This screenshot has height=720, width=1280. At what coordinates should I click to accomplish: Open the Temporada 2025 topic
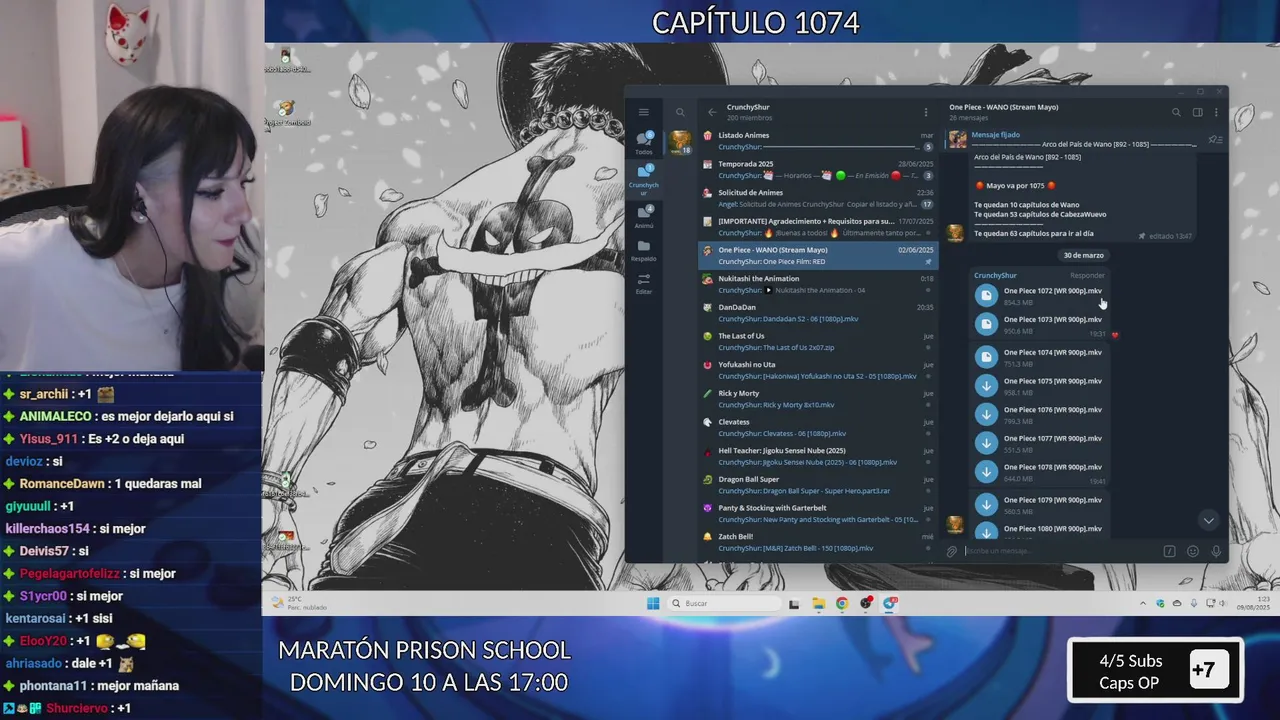pyautogui.click(x=819, y=169)
